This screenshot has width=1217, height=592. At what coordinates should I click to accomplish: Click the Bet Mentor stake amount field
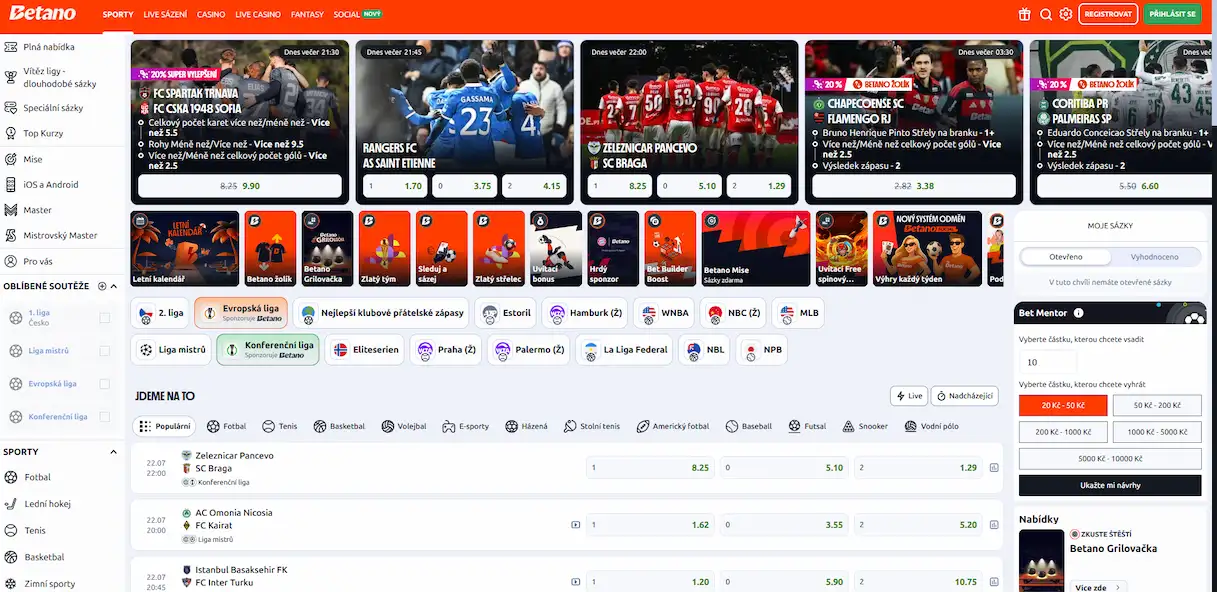[x=1048, y=362]
